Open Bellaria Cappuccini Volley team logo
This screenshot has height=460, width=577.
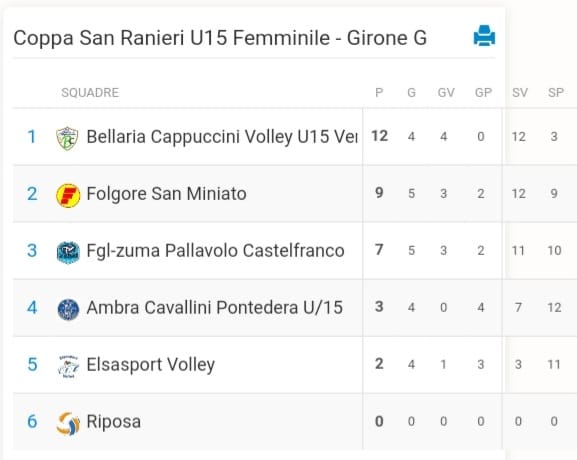[x=67, y=138]
